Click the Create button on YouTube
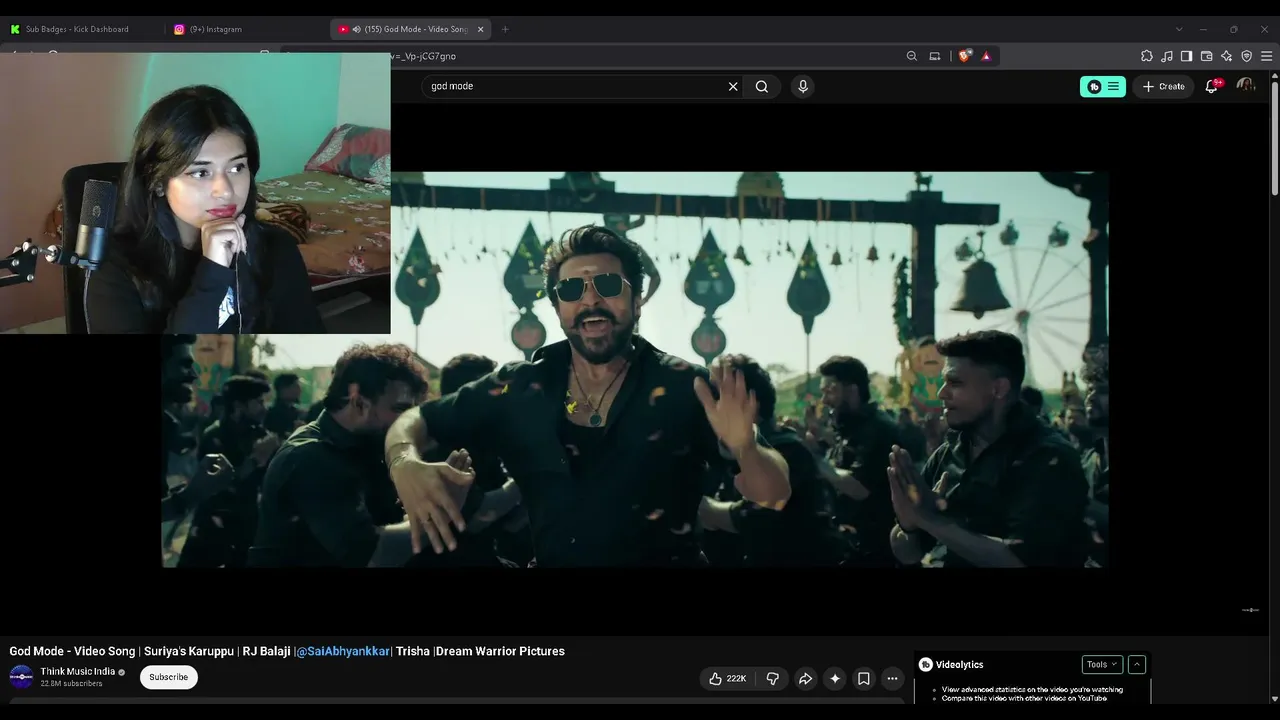The height and width of the screenshot is (720, 1280). [x=1164, y=87]
